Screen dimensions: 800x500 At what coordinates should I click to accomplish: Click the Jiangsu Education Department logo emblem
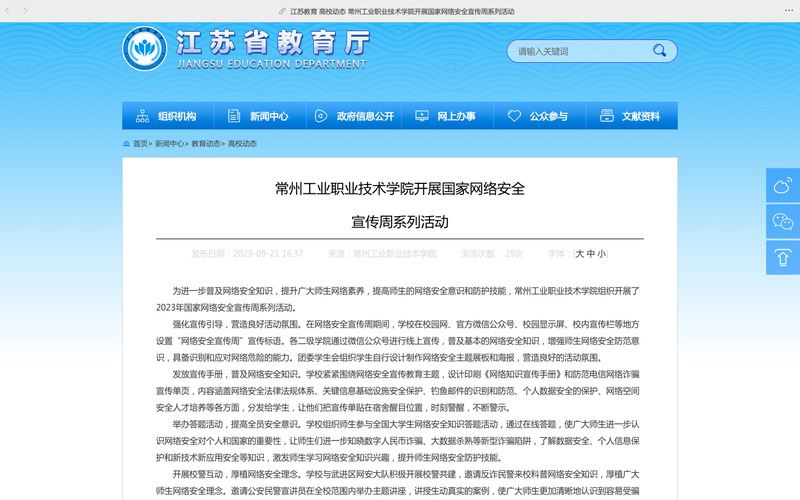(x=145, y=49)
